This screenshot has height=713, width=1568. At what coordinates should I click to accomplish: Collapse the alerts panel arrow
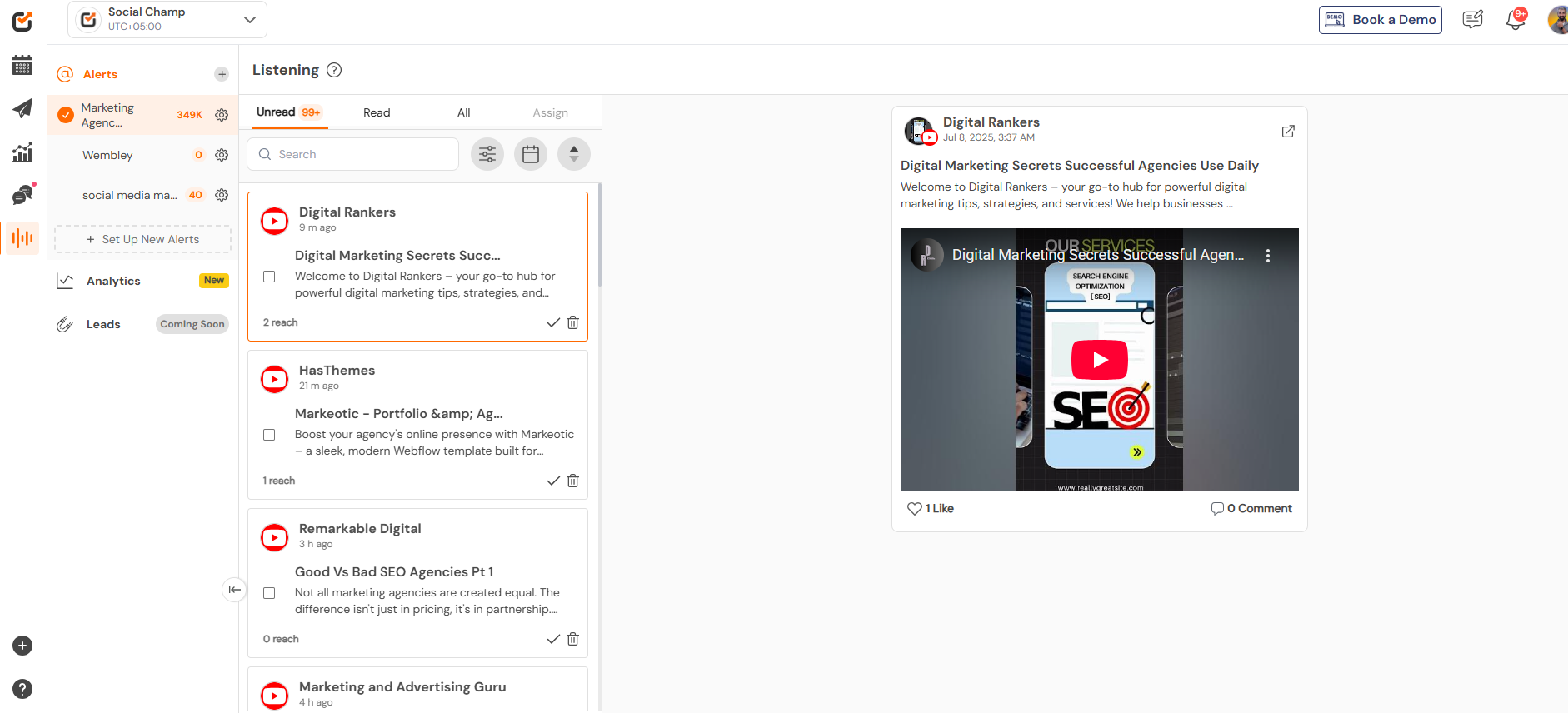pyautogui.click(x=235, y=590)
